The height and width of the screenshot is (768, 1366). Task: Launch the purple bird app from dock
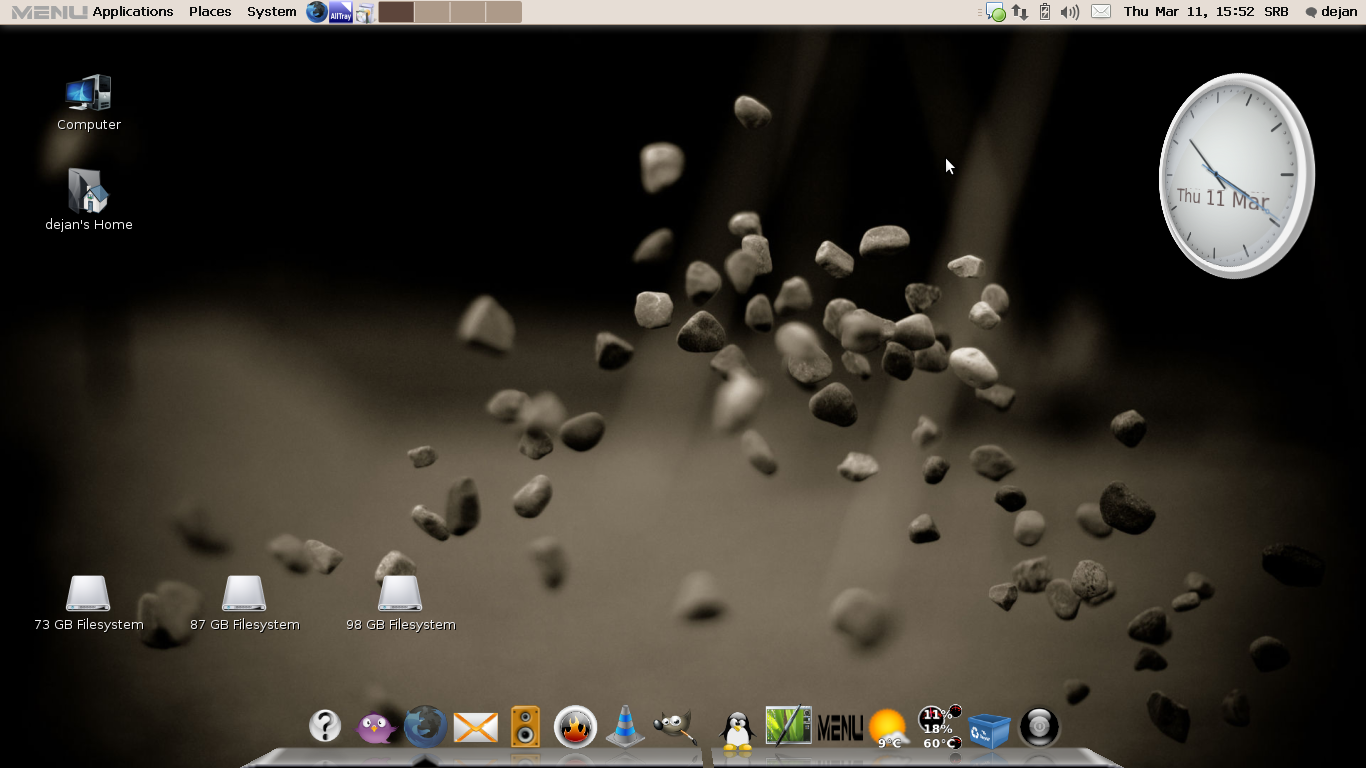tap(376, 727)
